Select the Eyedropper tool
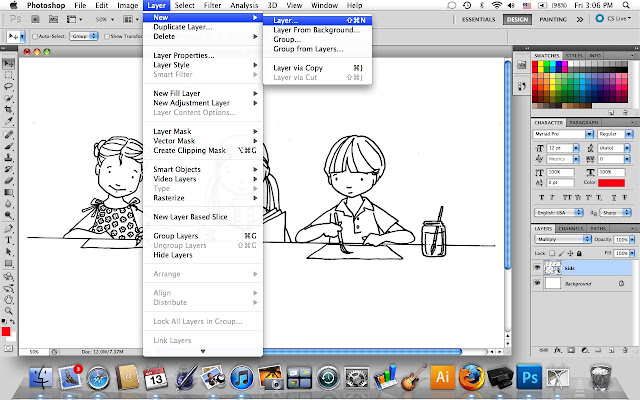The image size is (640, 400). 8,121
